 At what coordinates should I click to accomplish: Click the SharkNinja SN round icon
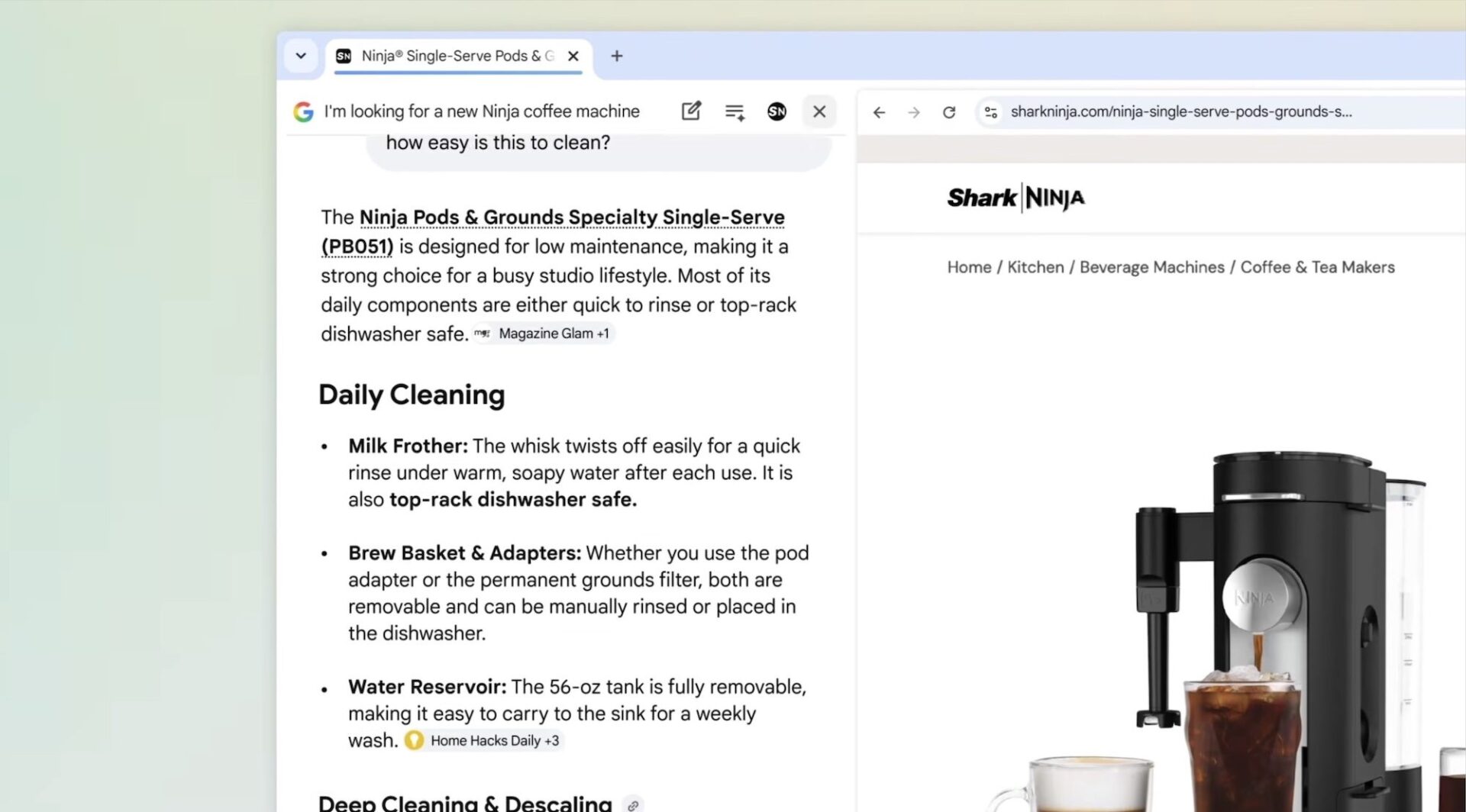(x=777, y=112)
